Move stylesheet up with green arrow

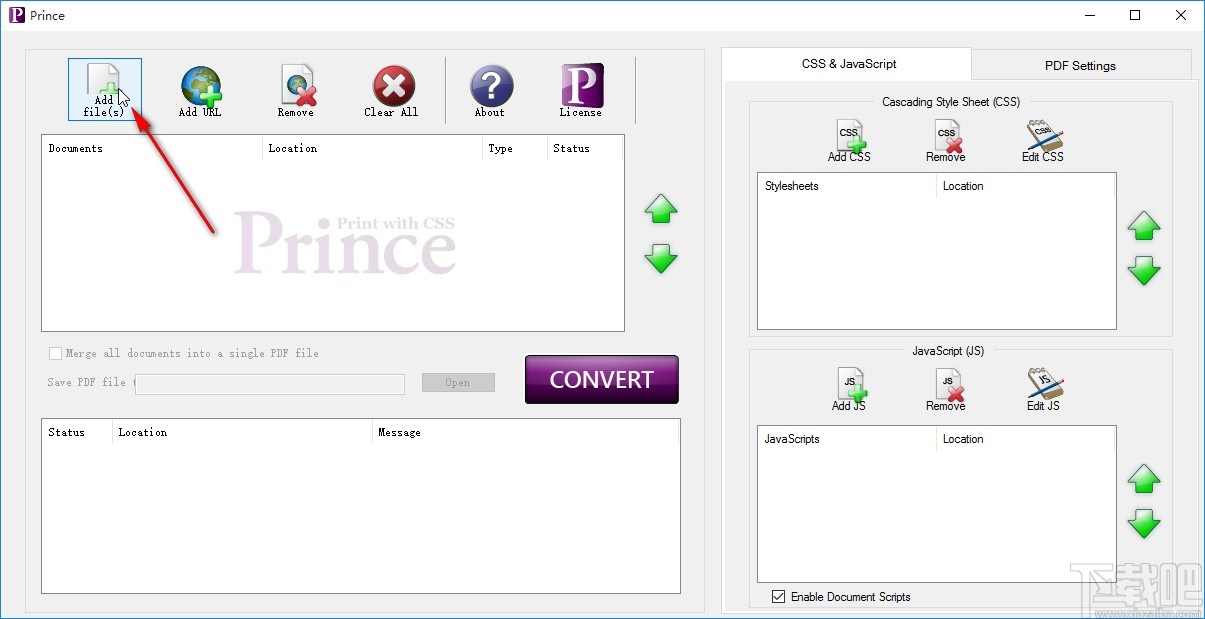click(1144, 226)
